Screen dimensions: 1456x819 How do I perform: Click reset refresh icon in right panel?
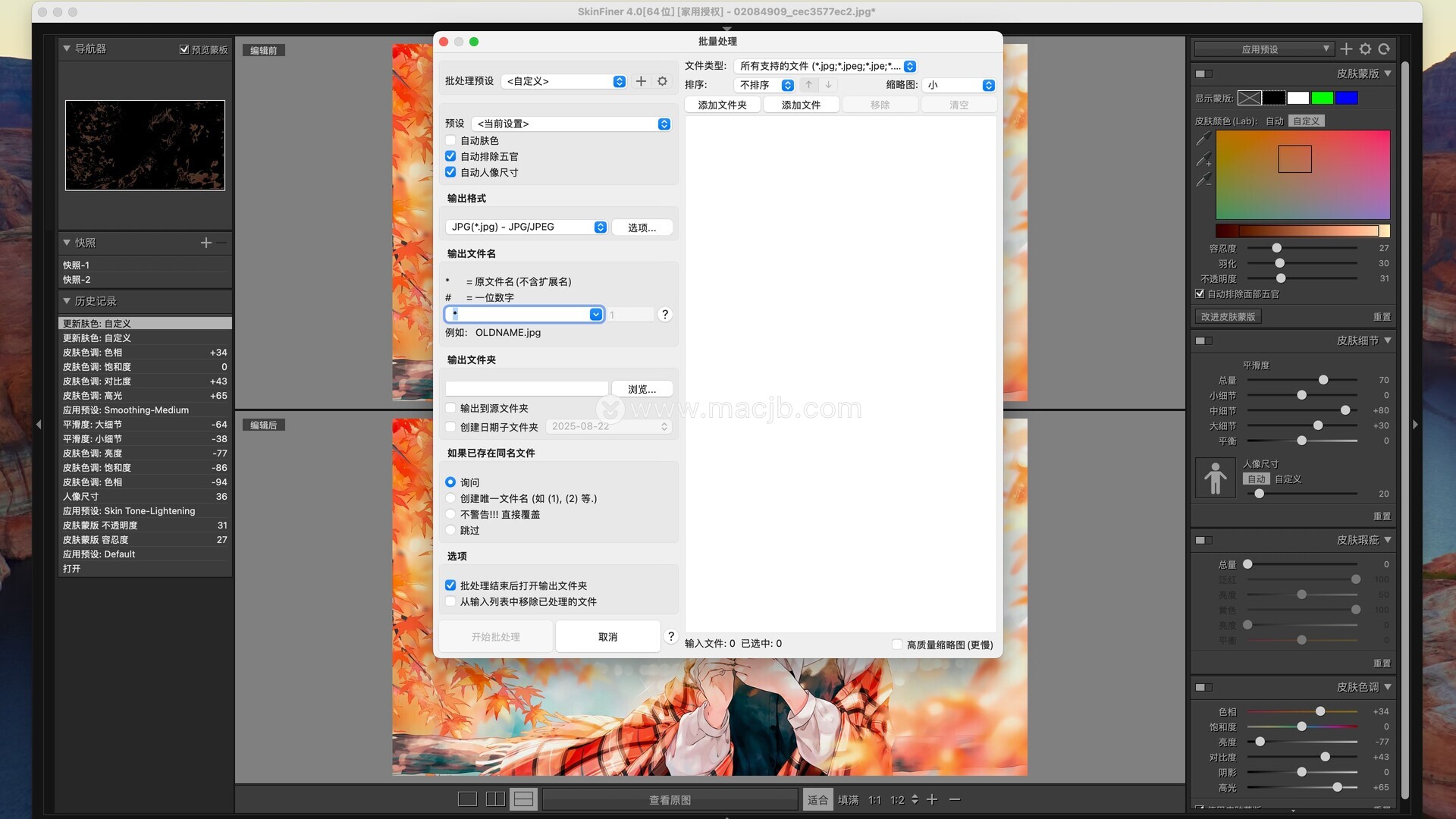coord(1384,49)
